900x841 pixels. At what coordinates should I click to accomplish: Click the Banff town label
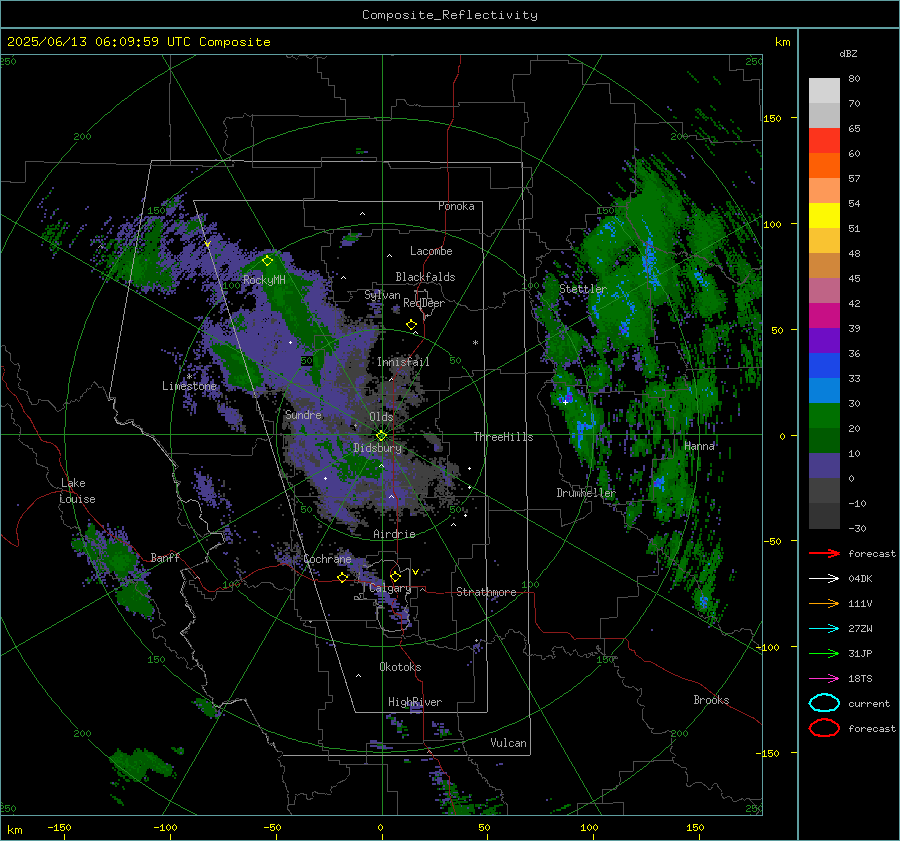pos(165,558)
